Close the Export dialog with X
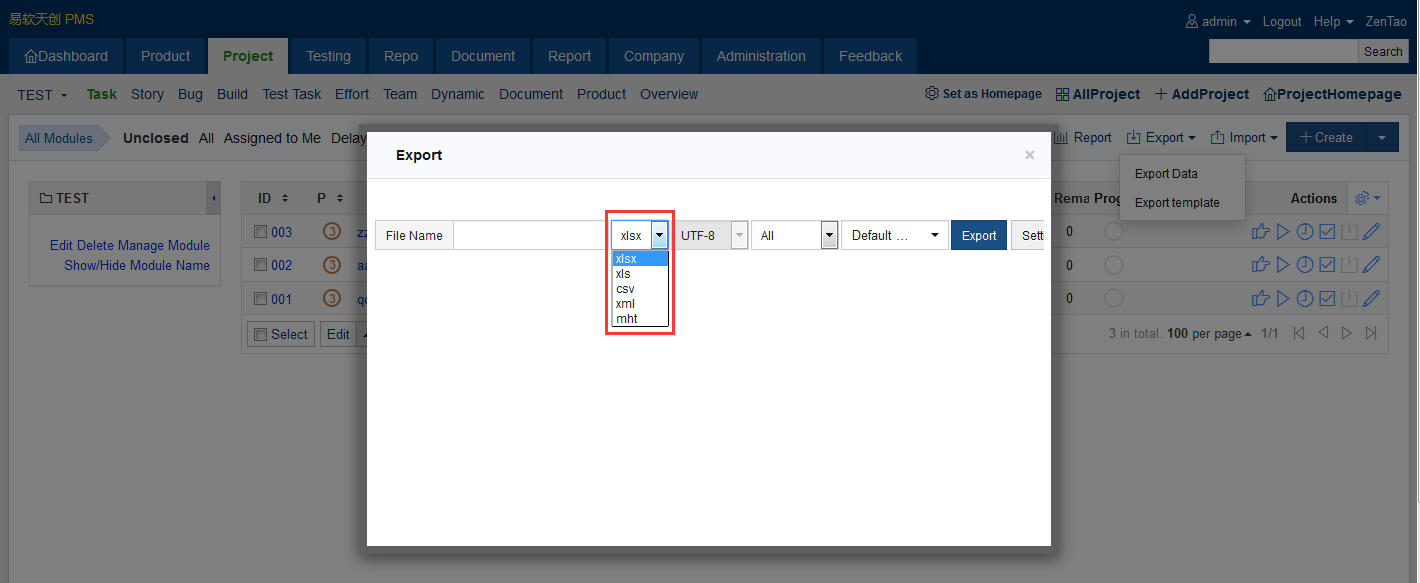 [1029, 155]
